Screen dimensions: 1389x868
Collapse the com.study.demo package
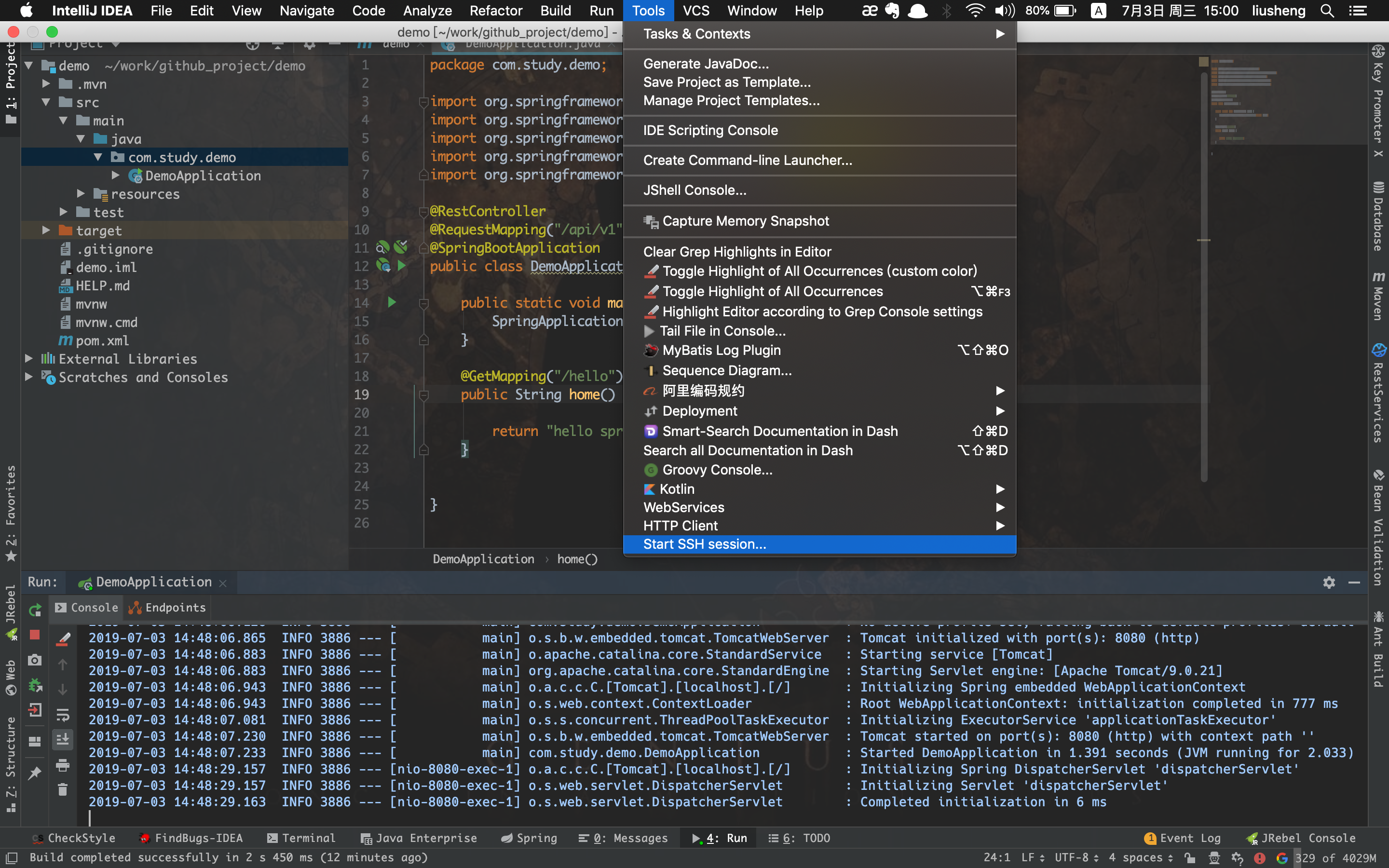point(97,157)
